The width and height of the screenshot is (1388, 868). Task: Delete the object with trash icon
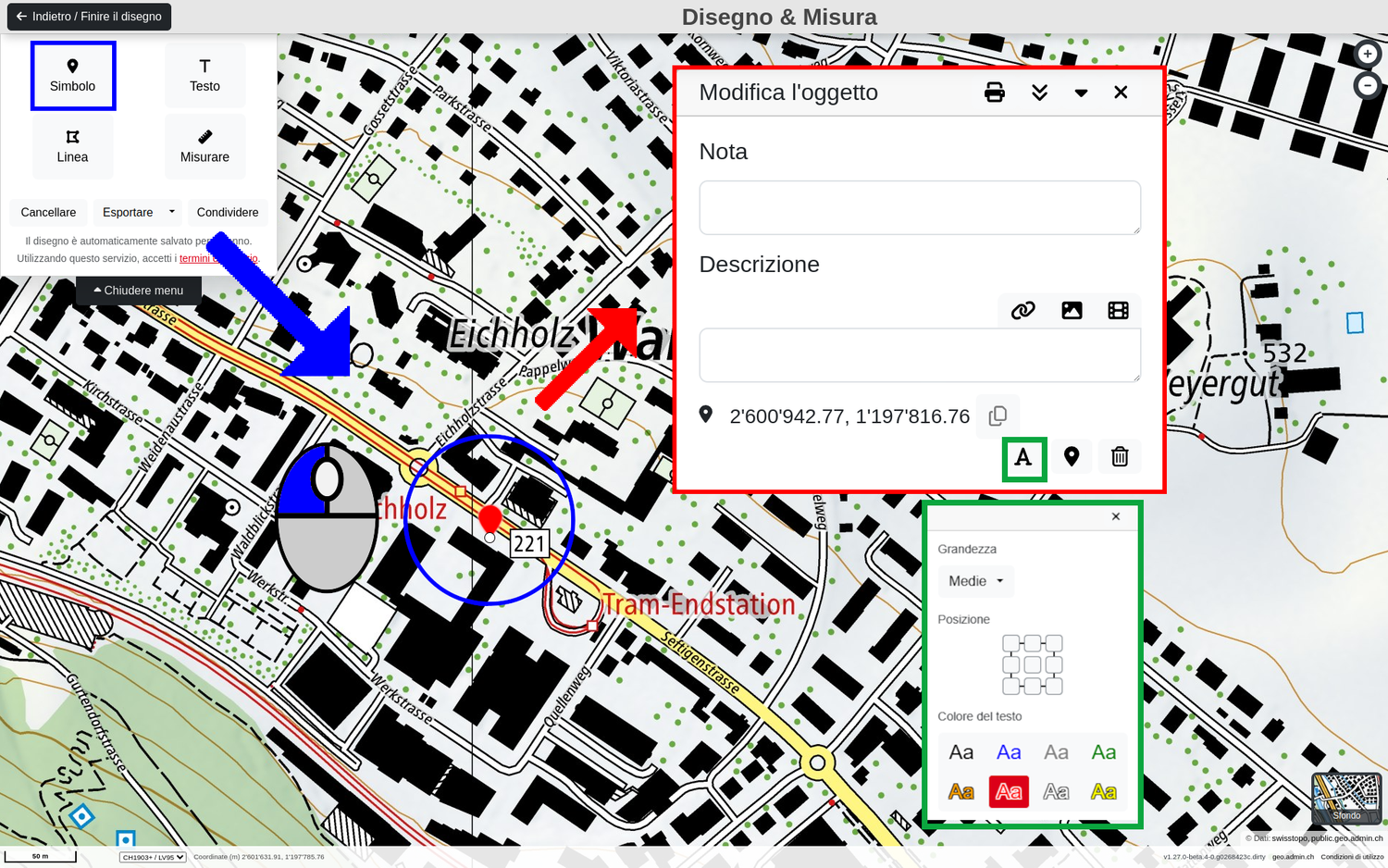point(1120,457)
